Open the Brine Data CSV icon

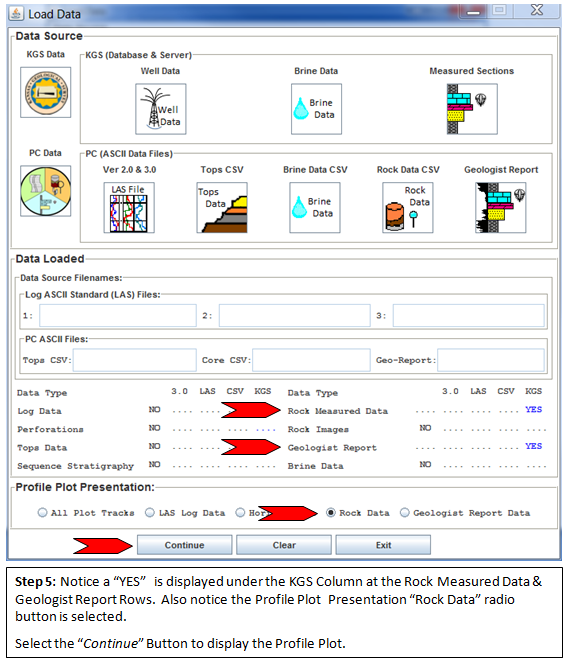(315, 208)
